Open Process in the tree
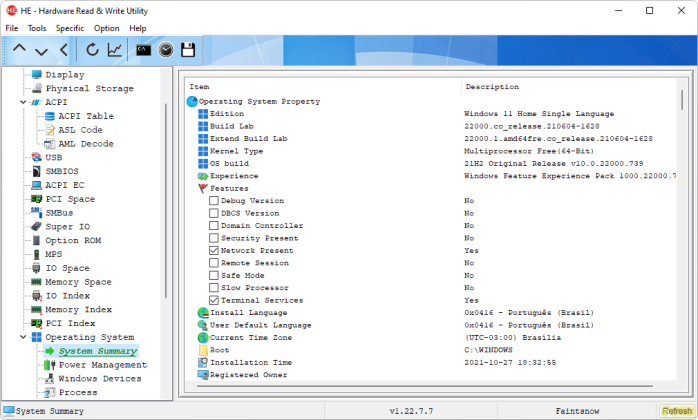698x420 pixels. pos(78,392)
